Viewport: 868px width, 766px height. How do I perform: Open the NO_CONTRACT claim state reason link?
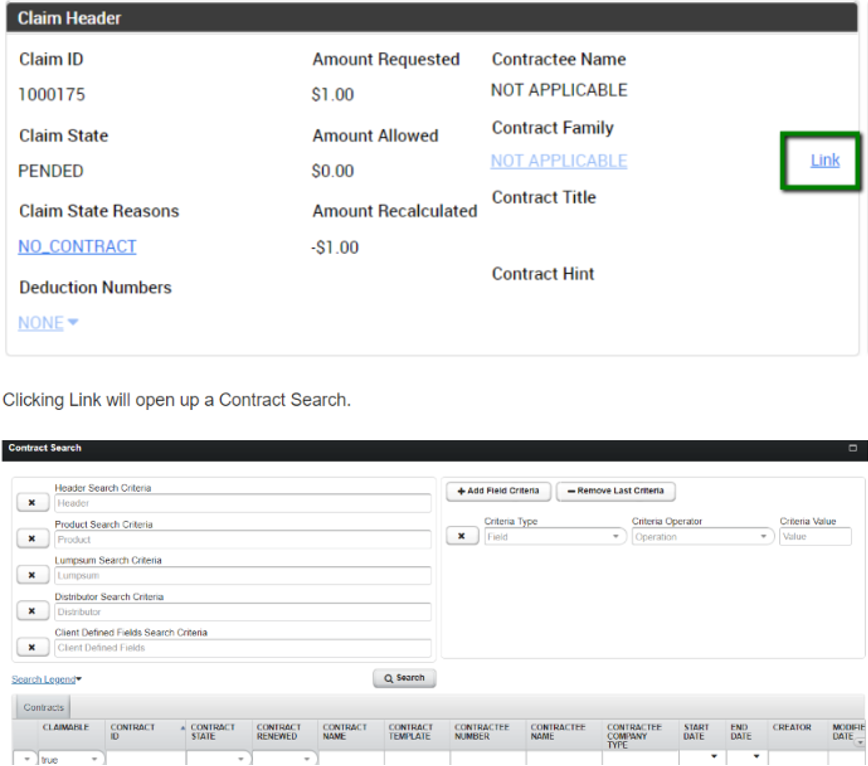pyautogui.click(x=77, y=247)
